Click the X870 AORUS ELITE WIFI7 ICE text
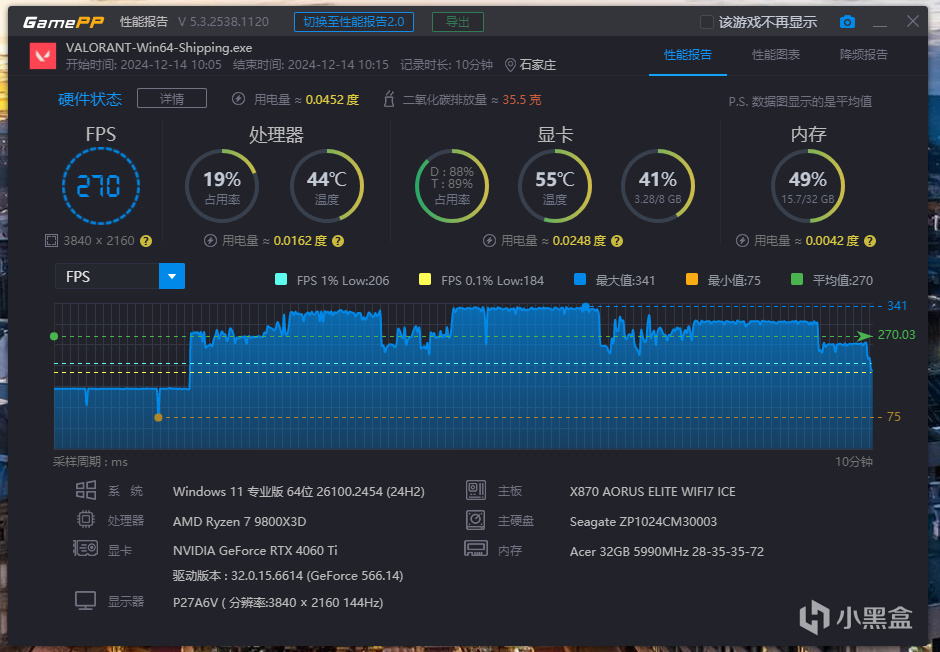The height and width of the screenshot is (652, 940). 652,492
